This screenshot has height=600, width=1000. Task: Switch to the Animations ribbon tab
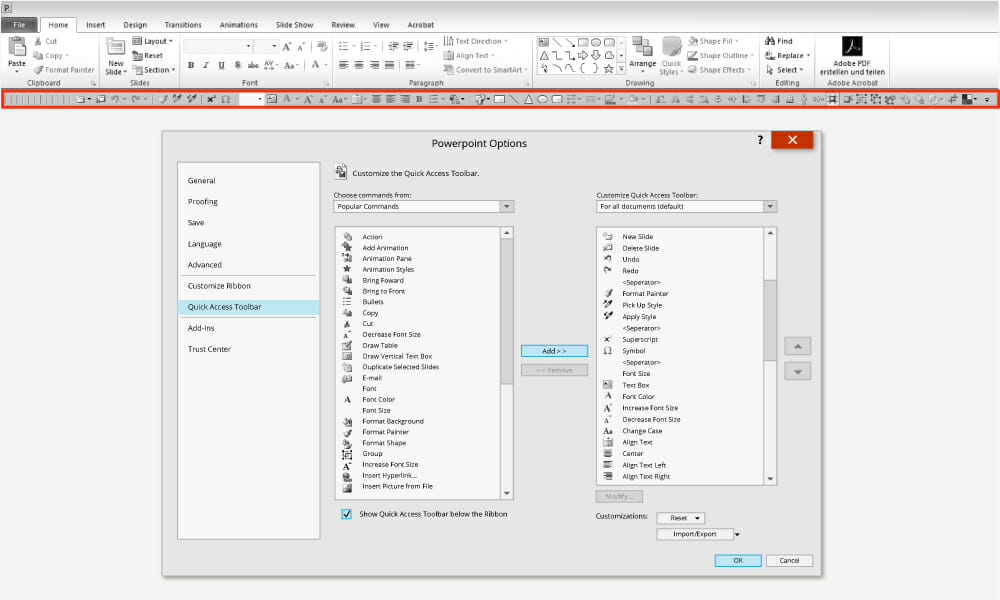click(239, 25)
